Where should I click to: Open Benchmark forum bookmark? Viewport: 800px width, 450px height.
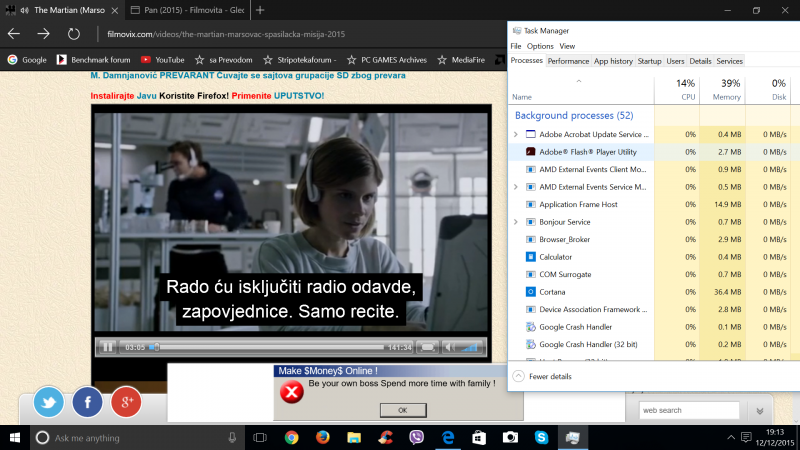tap(93, 60)
